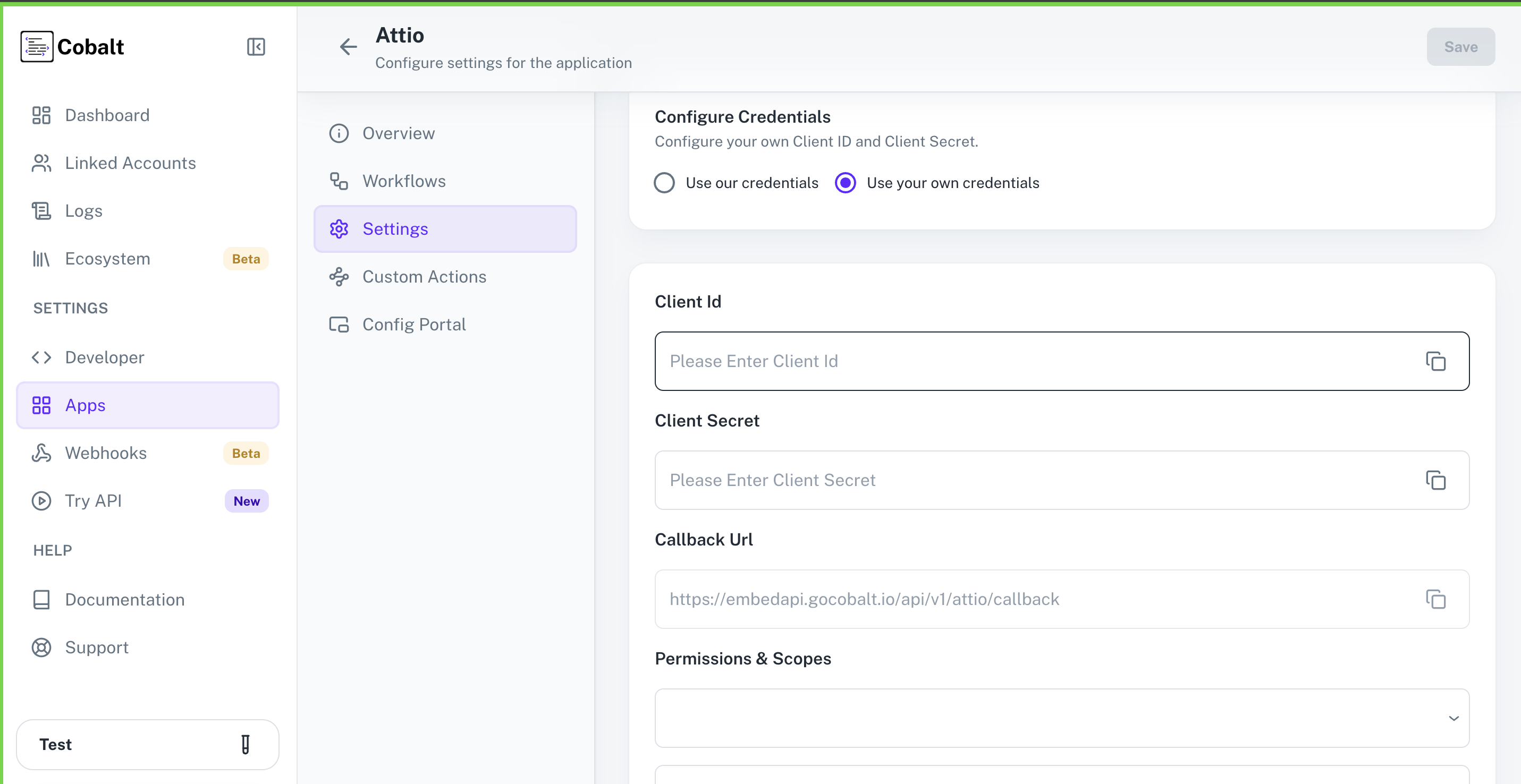Select the Dashboard icon in the sidebar
The width and height of the screenshot is (1521, 784).
tap(40, 115)
